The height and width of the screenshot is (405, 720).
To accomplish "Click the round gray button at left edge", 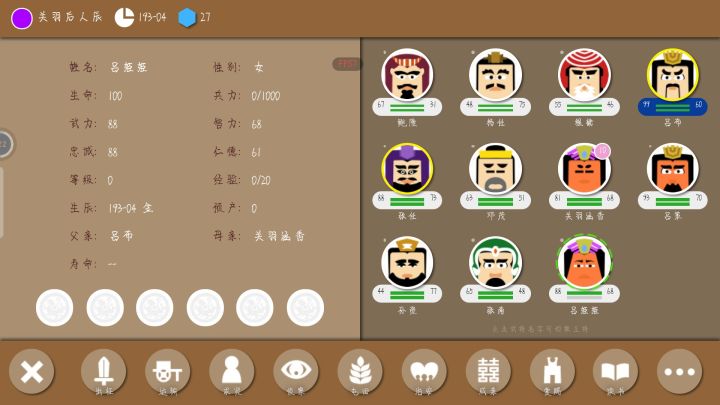I will (x=6, y=144).
